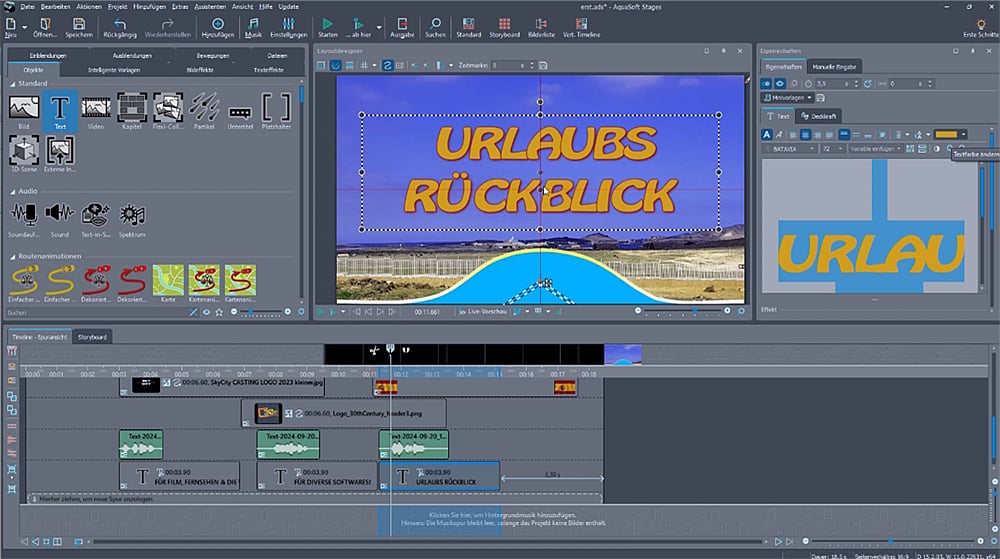Switch to the Storyboard tab

tap(93, 336)
